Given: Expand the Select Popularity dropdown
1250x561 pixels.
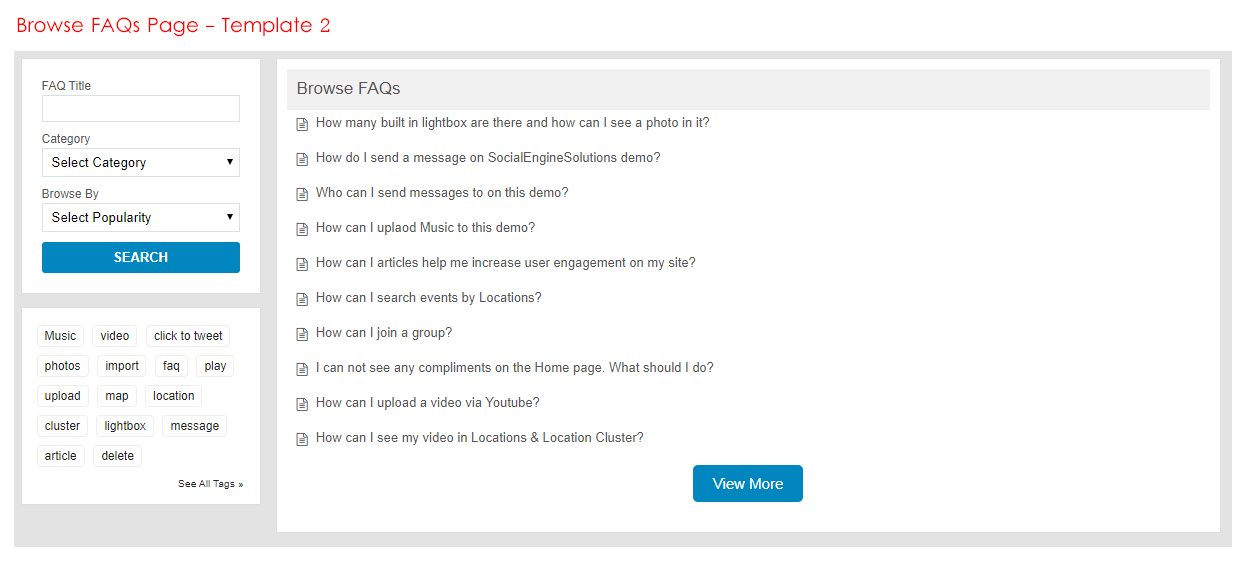Looking at the screenshot, I should point(141,217).
